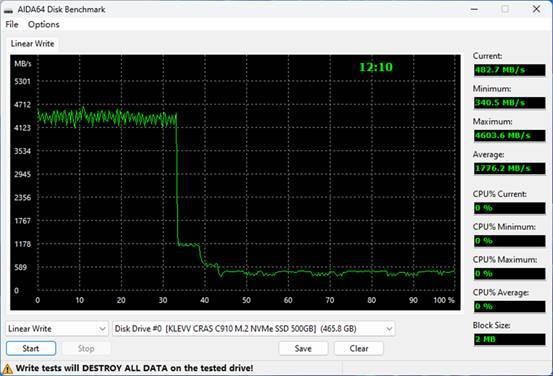Maximize the benchmark window
The width and height of the screenshot is (553, 376).
505,10
